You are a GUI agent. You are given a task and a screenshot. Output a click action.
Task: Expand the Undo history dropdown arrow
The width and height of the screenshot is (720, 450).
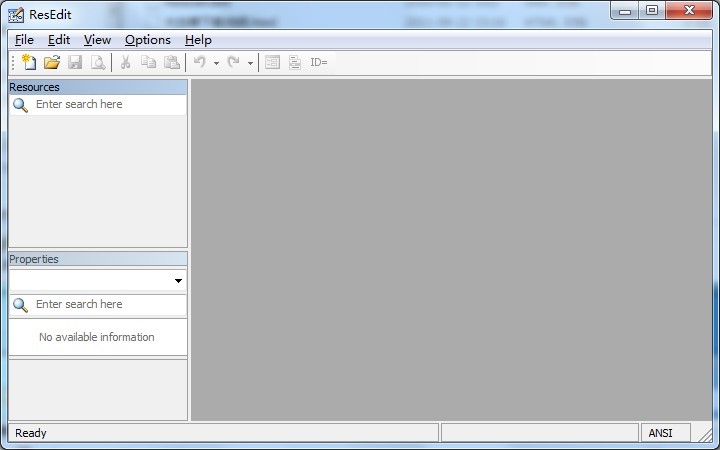coord(216,63)
